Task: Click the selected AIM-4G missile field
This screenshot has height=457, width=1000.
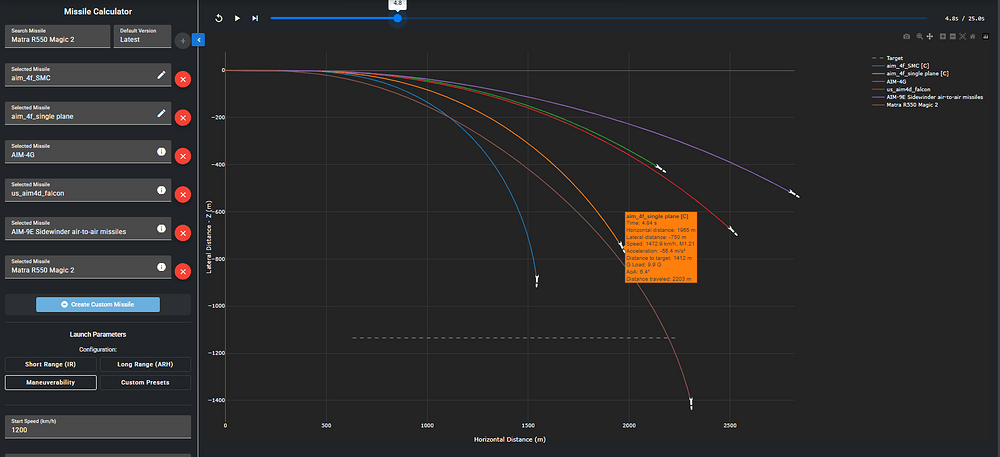Action: point(88,151)
